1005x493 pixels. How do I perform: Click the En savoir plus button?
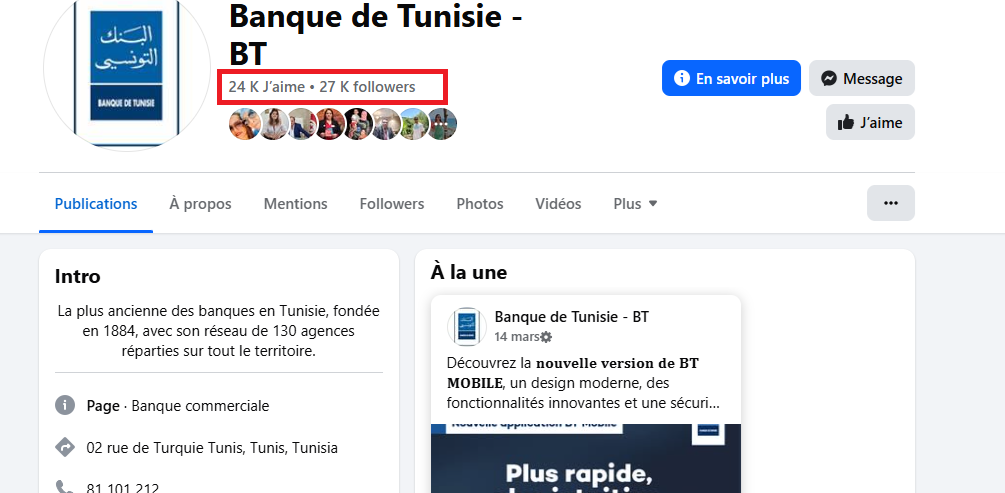click(x=731, y=78)
